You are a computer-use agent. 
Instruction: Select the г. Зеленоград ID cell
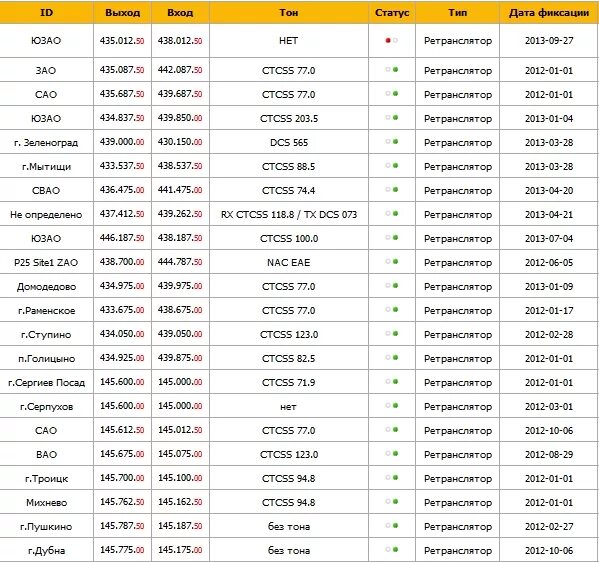tap(46, 143)
